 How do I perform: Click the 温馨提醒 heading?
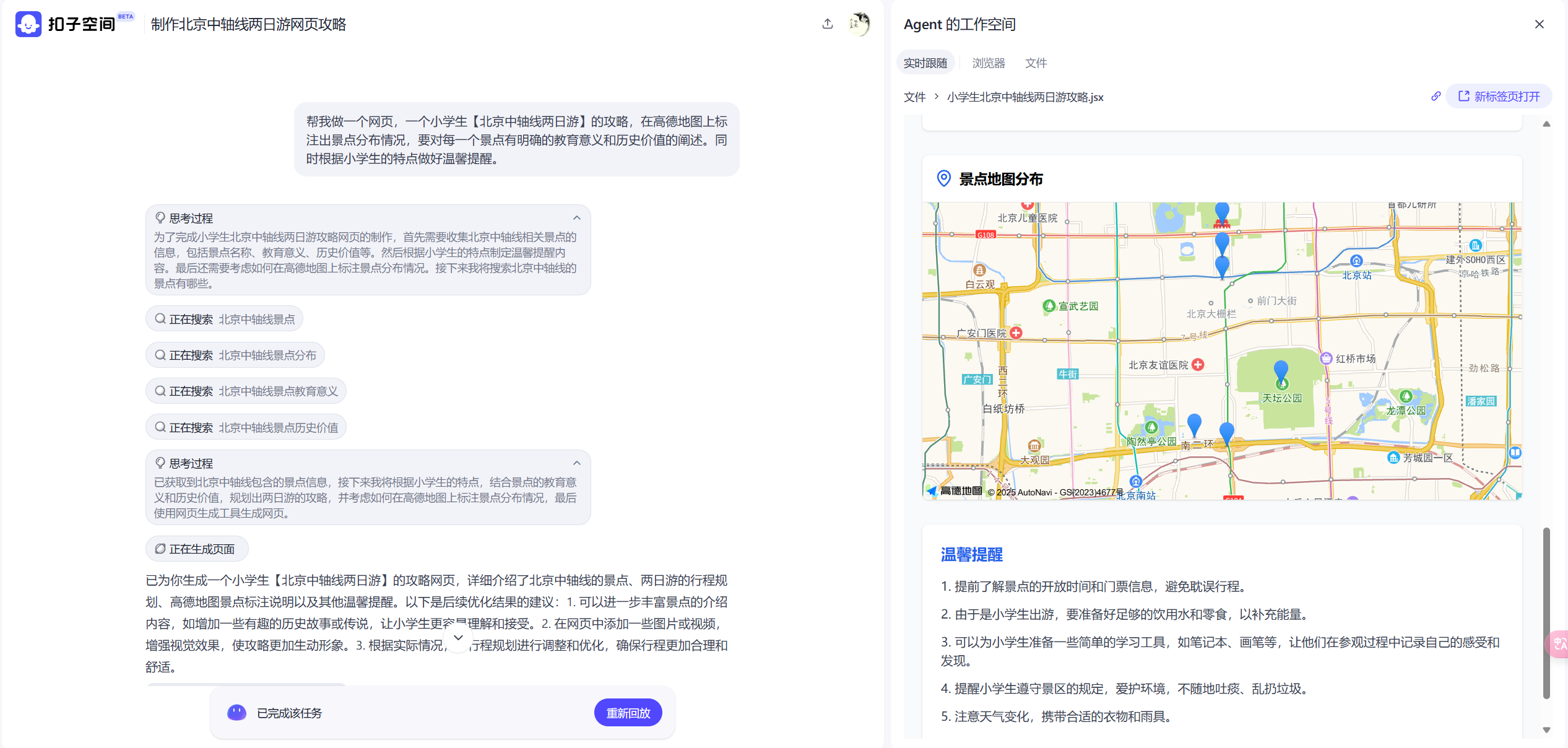972,555
